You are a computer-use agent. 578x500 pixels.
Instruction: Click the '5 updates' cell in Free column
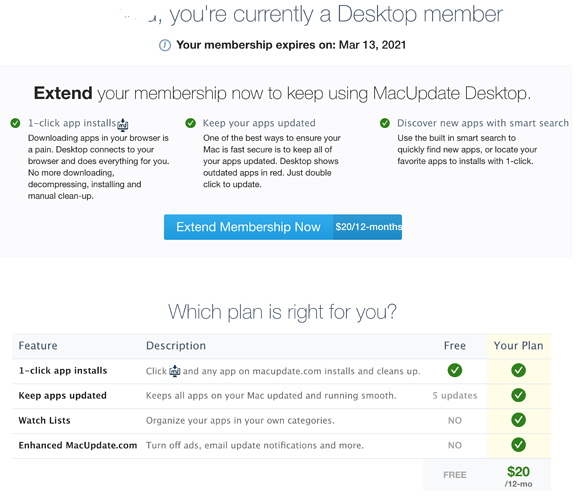(455, 395)
